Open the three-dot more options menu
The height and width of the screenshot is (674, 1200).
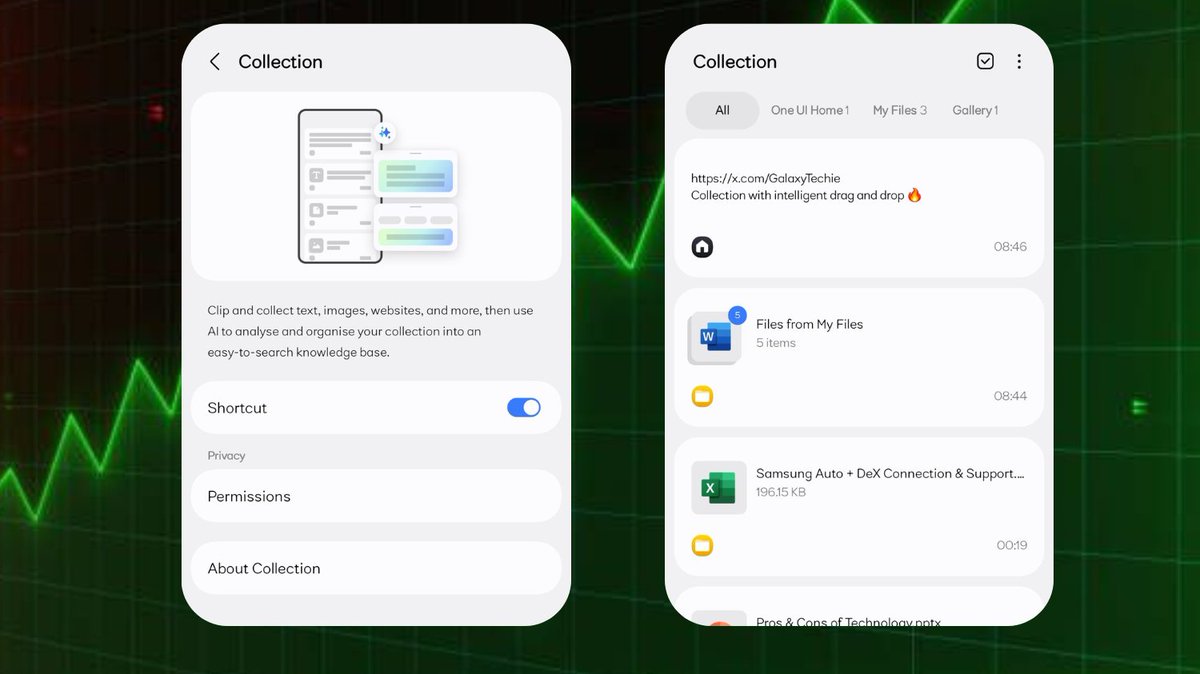(1019, 61)
